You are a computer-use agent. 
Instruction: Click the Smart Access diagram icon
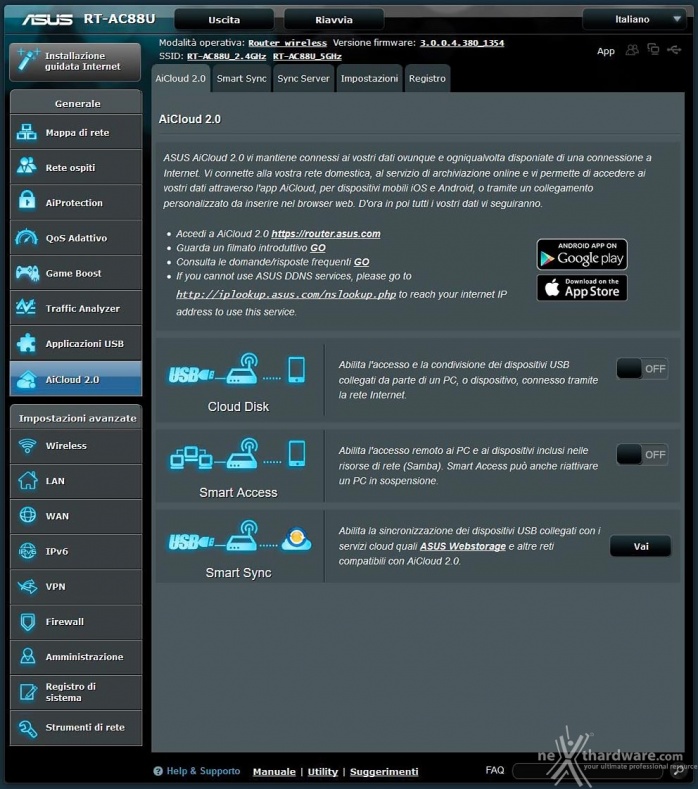point(237,454)
